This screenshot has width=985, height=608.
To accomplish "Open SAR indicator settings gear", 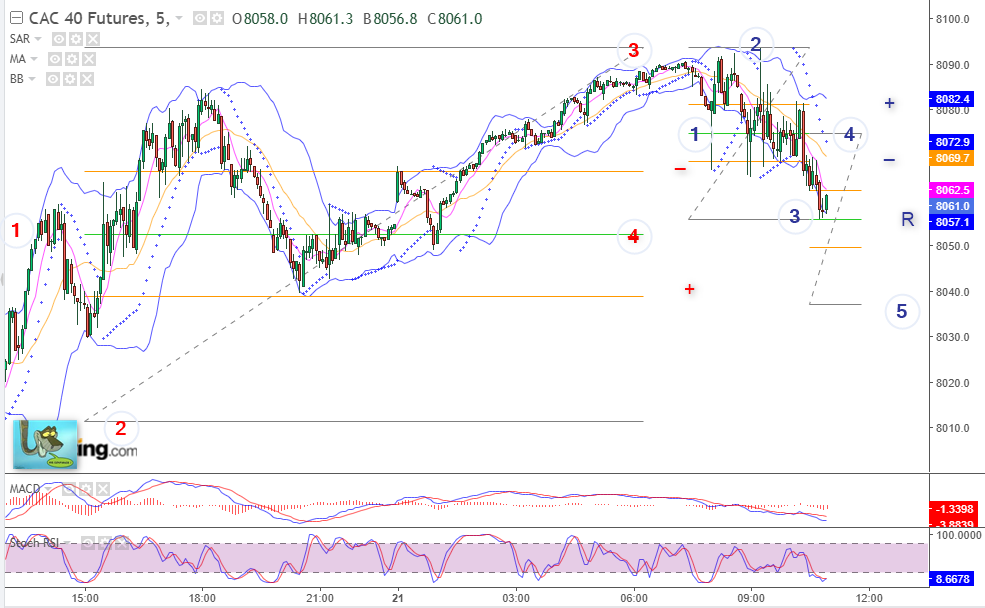I will 76,40.
